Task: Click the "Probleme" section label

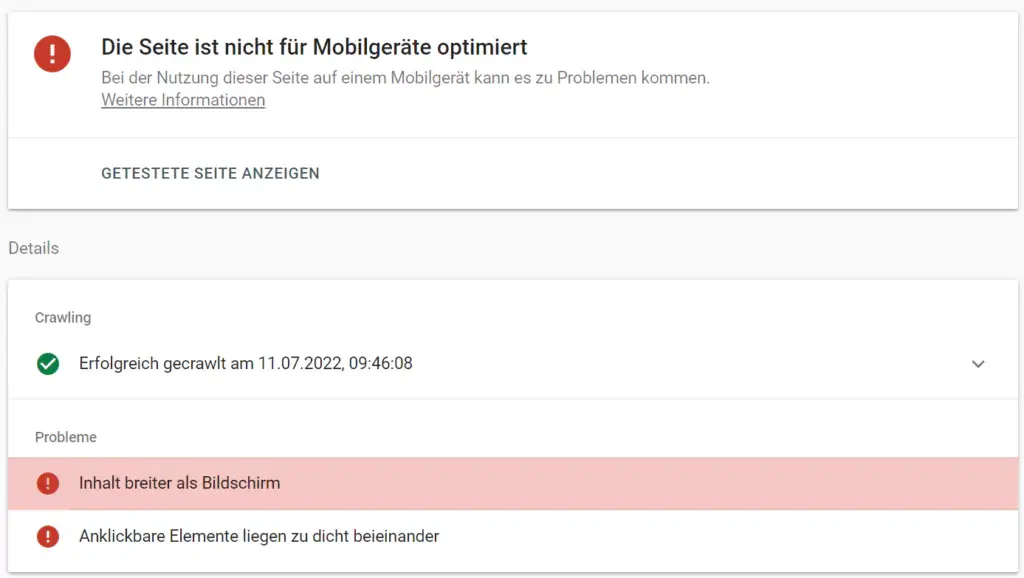Action: tap(66, 438)
